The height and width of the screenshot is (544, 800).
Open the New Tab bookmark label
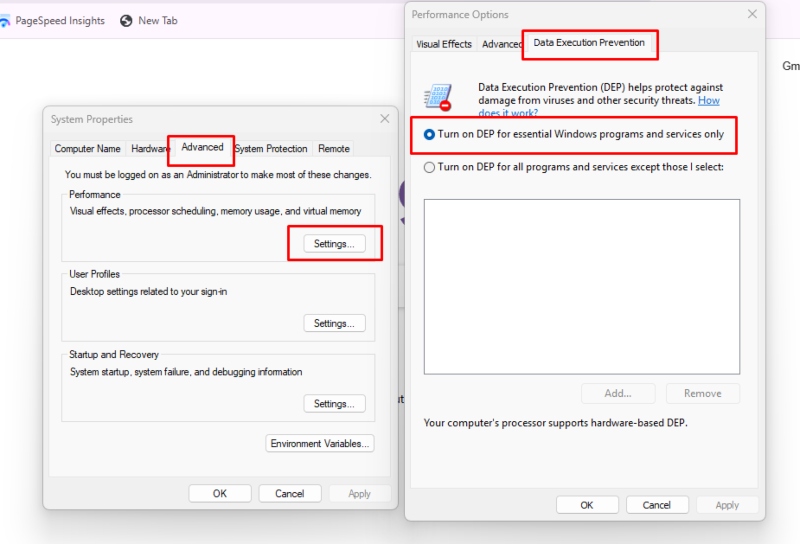158,21
